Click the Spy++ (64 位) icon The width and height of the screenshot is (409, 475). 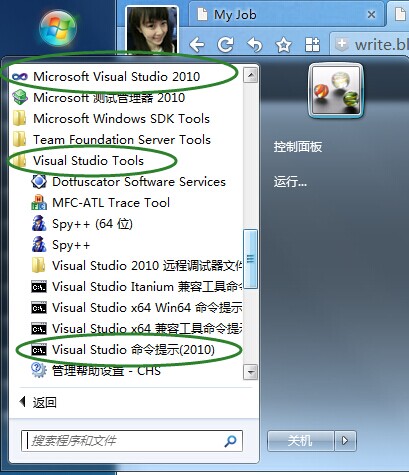39,224
